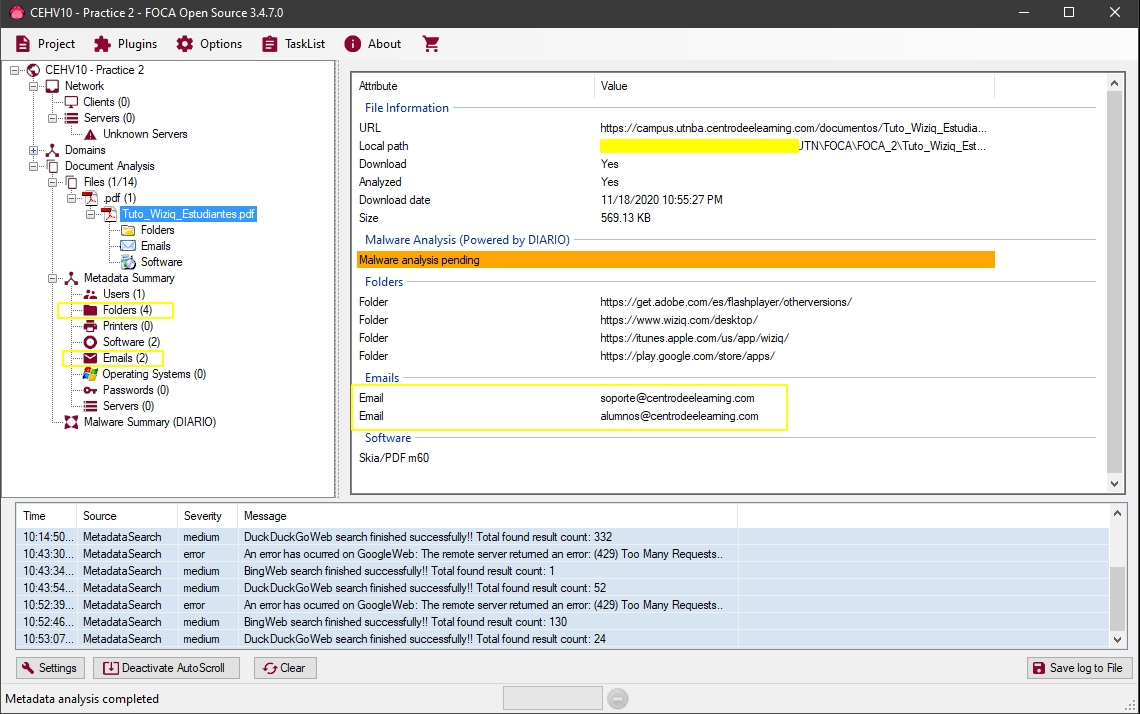
Task: Click the progress bar in status bar
Action: point(552,698)
